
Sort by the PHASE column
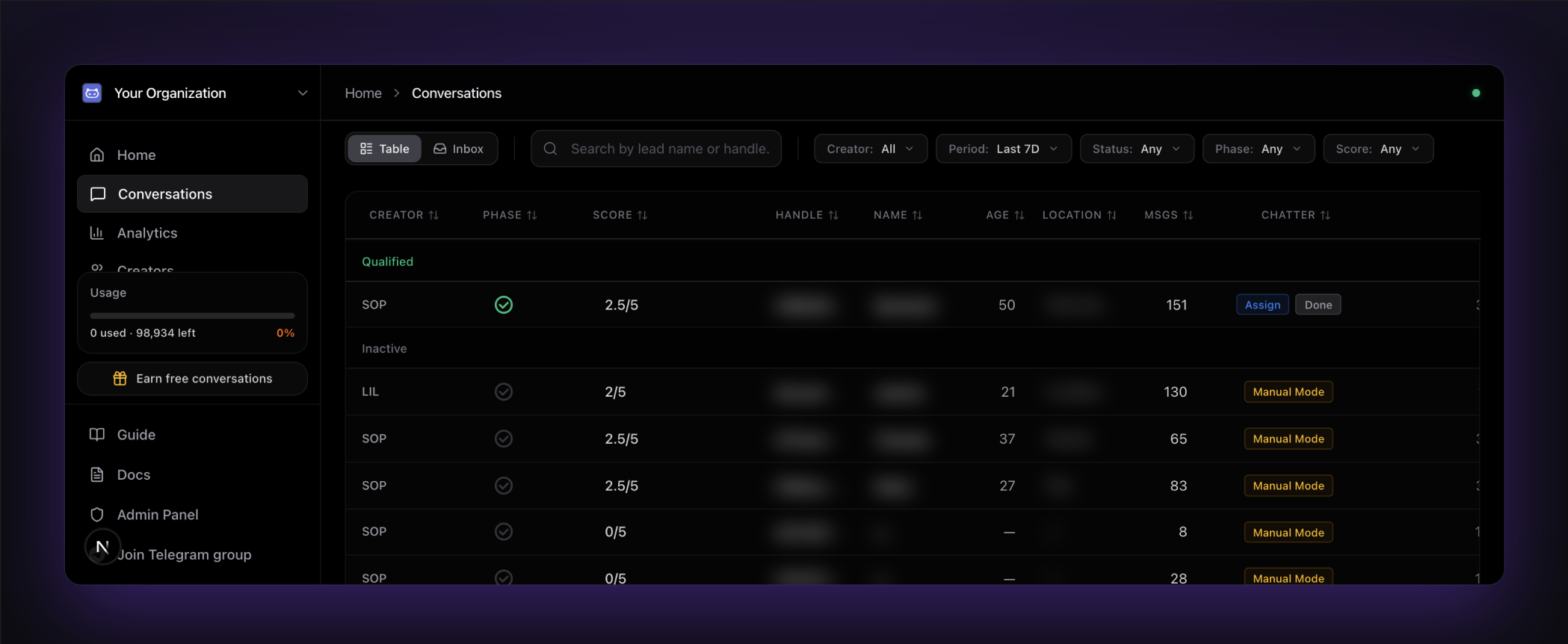(x=510, y=215)
